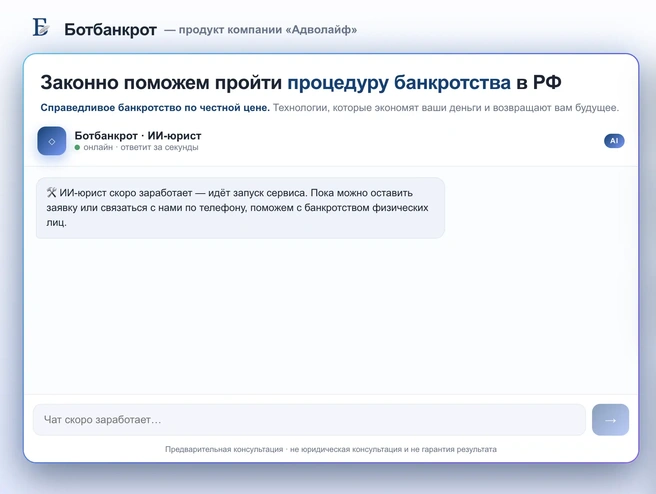
Task: Open the Ботбанкрот logo icon
Action: (x=41, y=27)
